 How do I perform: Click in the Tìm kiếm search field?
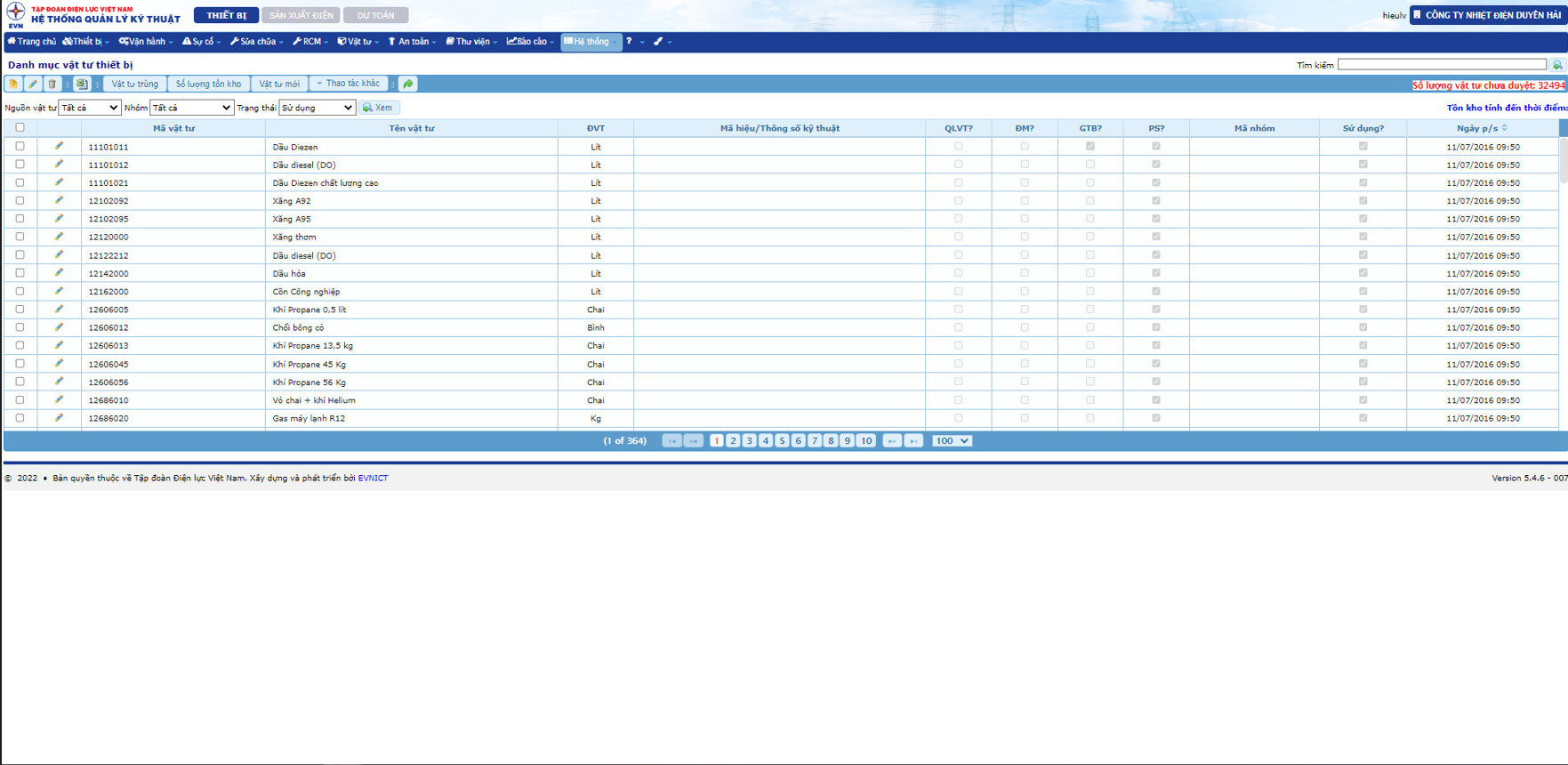[1441, 65]
